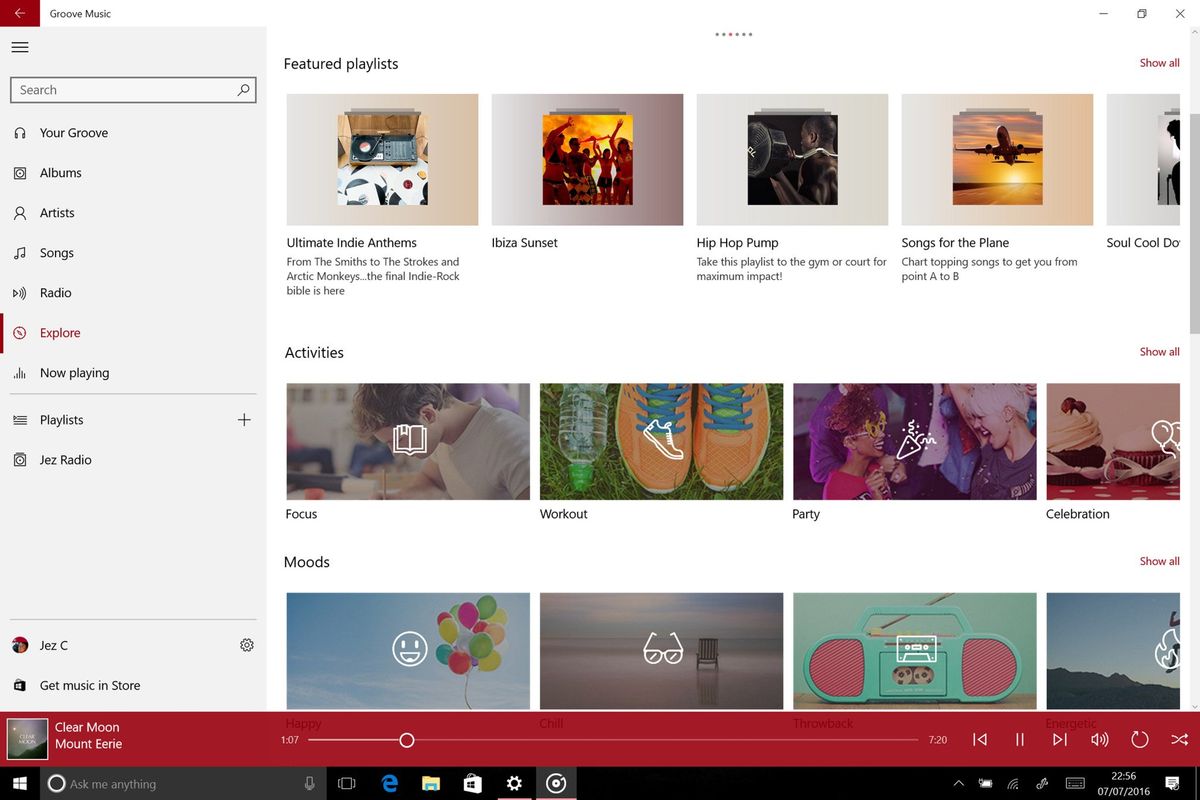Image resolution: width=1200 pixels, height=800 pixels.
Task: Open the Ibiza Sunset playlist thumbnail
Action: (587, 159)
